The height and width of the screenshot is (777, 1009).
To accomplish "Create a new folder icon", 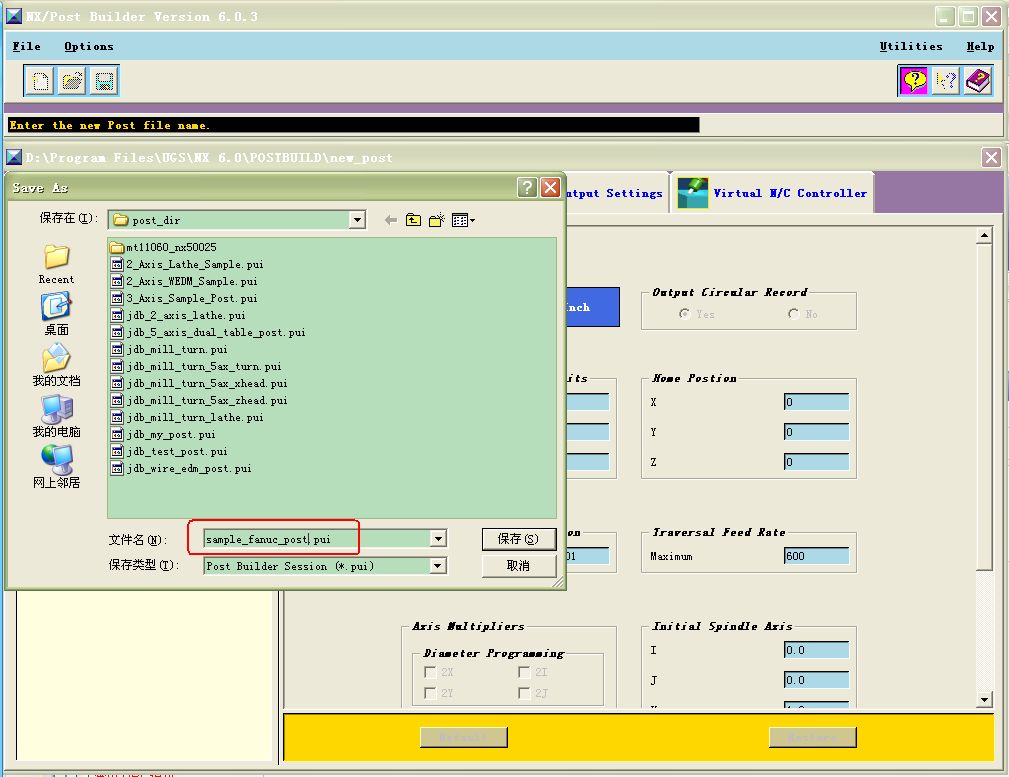I will click(x=437, y=220).
